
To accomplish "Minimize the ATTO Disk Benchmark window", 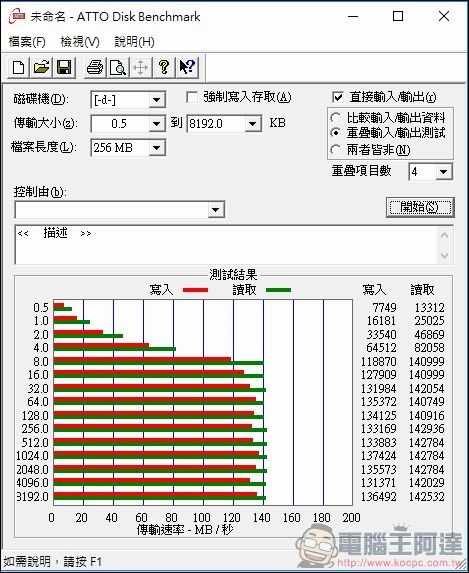I will point(353,16).
